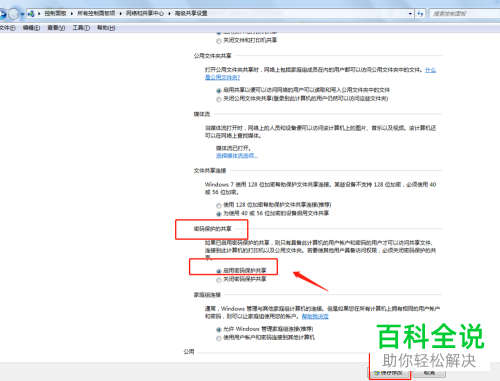
Task: Open the 编辑(E) menu
Action: [31, 28]
